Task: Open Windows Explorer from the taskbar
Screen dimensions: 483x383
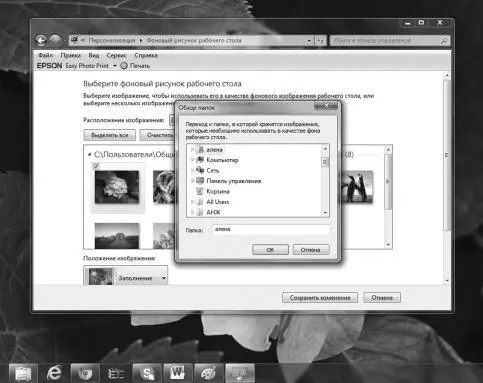Action: [23, 373]
